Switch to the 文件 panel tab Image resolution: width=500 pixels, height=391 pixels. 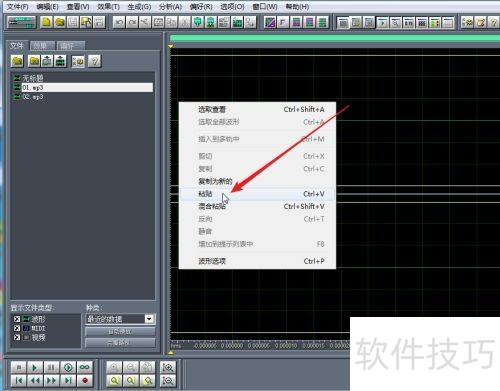(x=17, y=45)
